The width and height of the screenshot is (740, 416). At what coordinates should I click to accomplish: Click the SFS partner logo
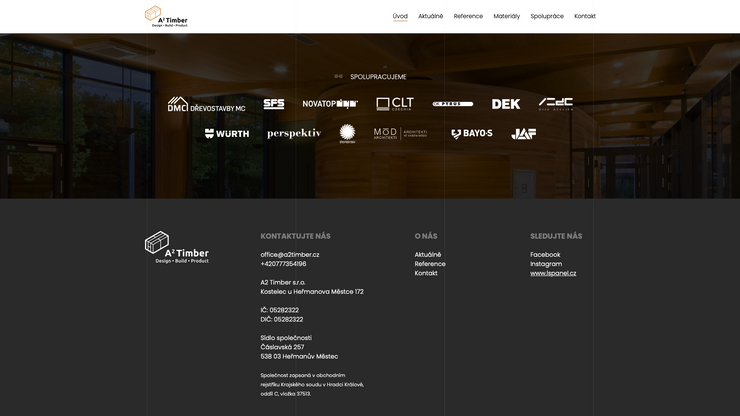click(274, 104)
